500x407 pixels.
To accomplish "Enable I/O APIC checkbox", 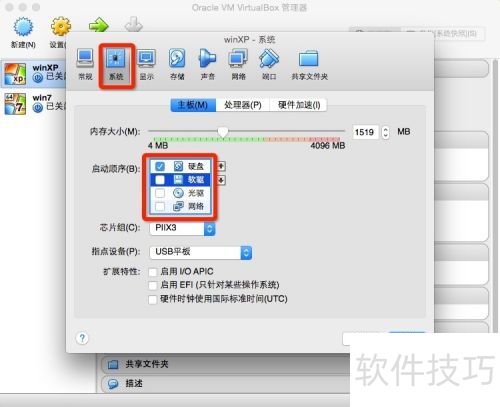I will click(x=153, y=272).
